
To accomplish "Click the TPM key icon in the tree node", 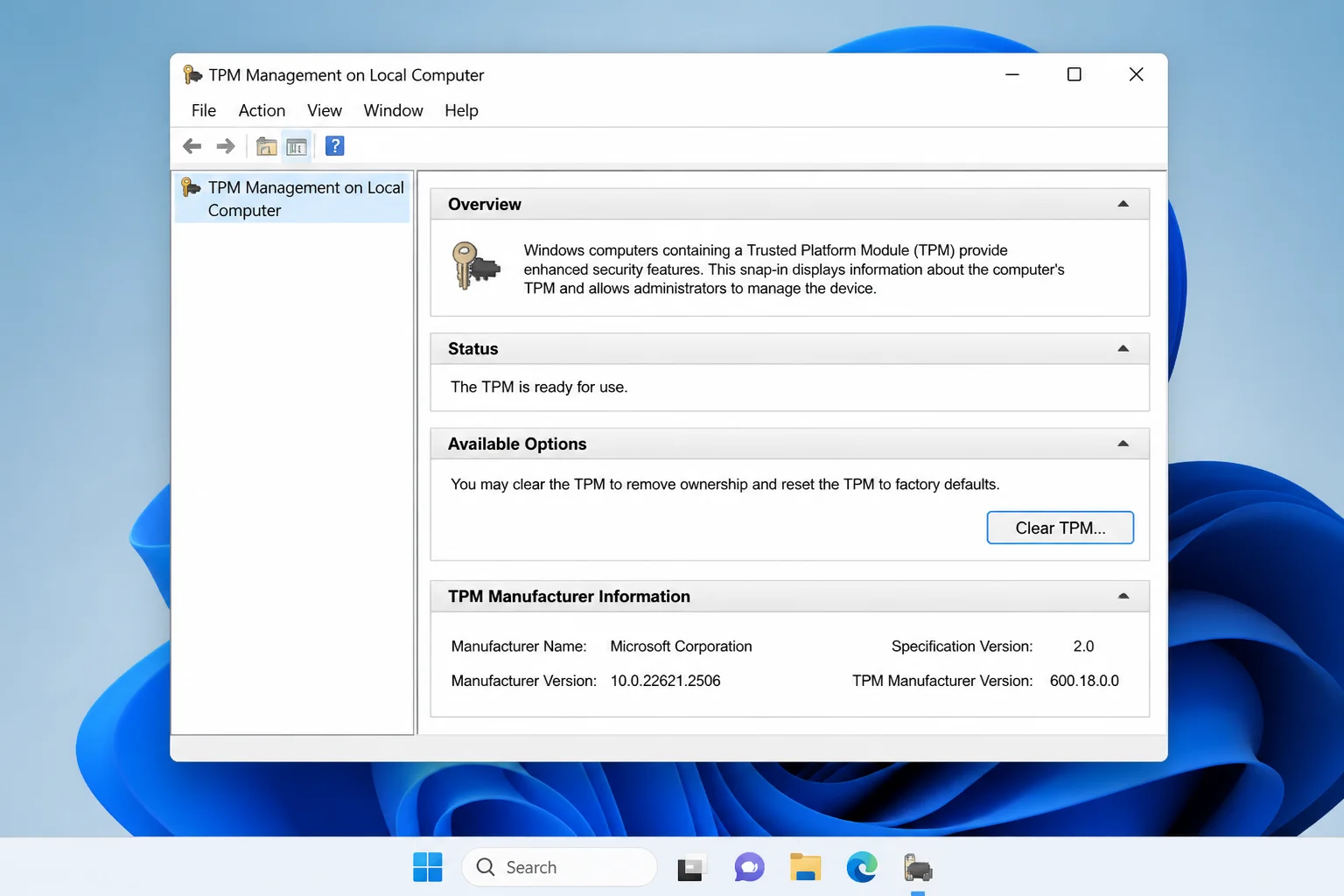I will click(x=190, y=187).
